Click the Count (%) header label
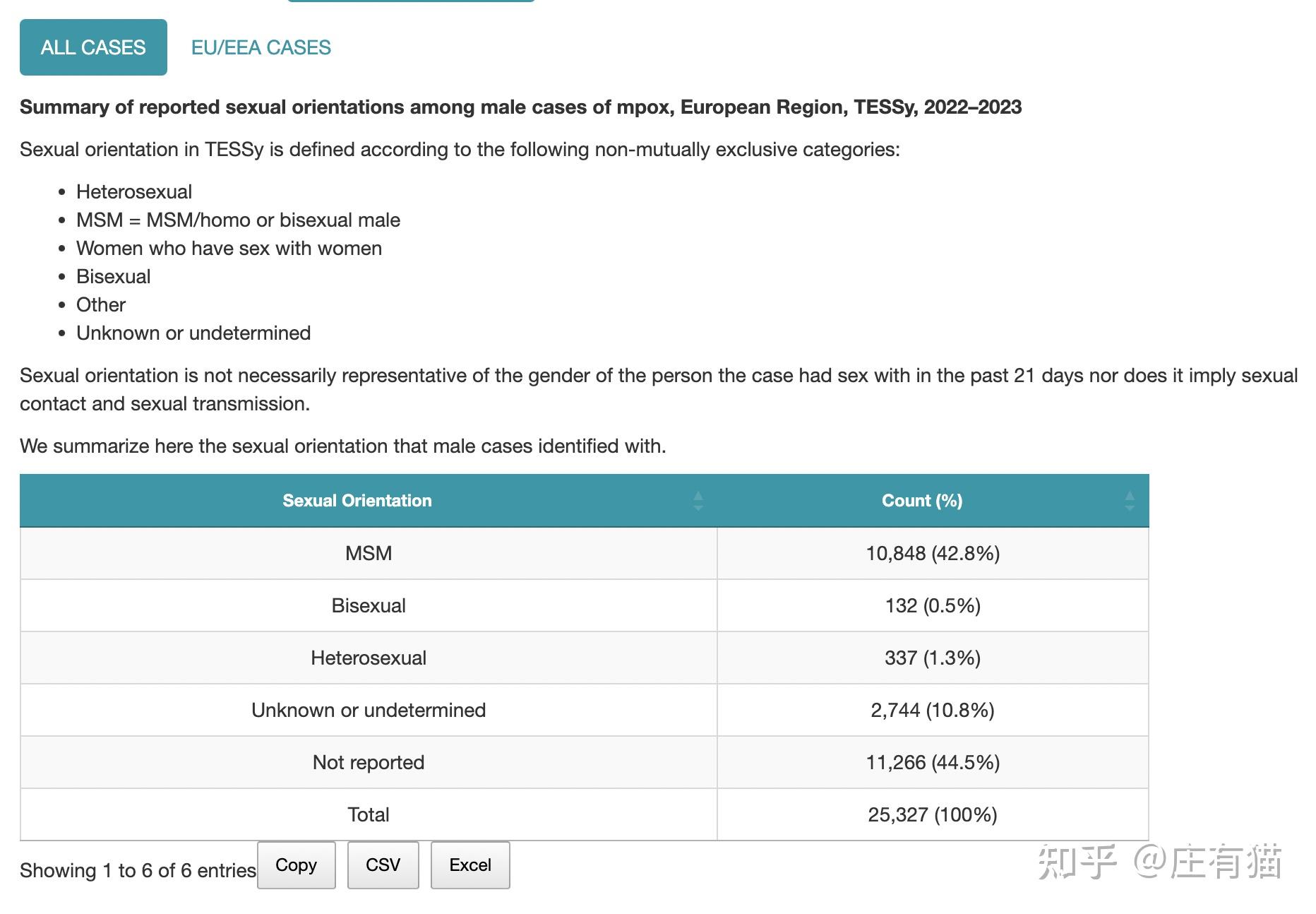This screenshot has width=1316, height=914. pos(921,501)
